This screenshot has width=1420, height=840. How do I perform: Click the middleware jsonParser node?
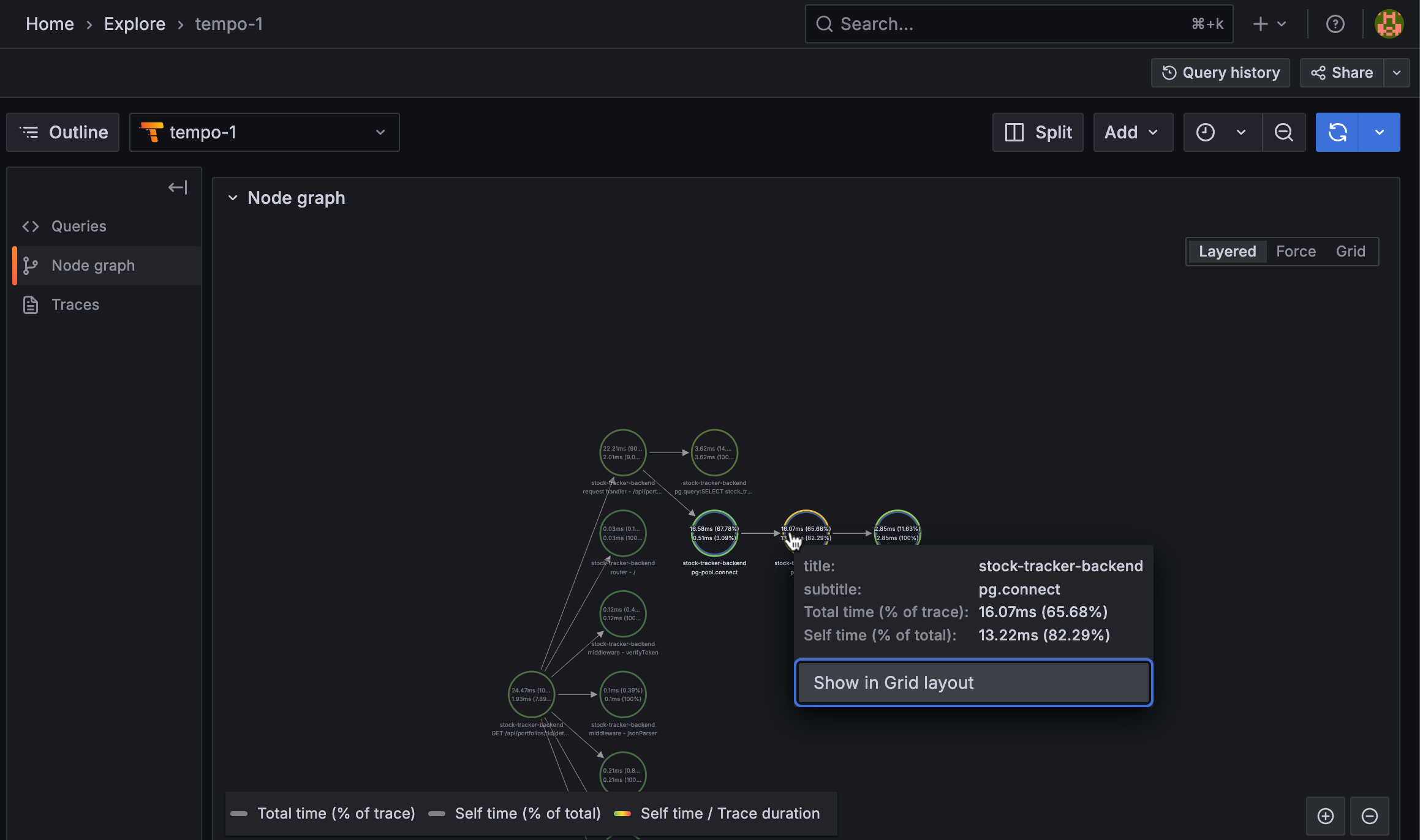(622, 694)
